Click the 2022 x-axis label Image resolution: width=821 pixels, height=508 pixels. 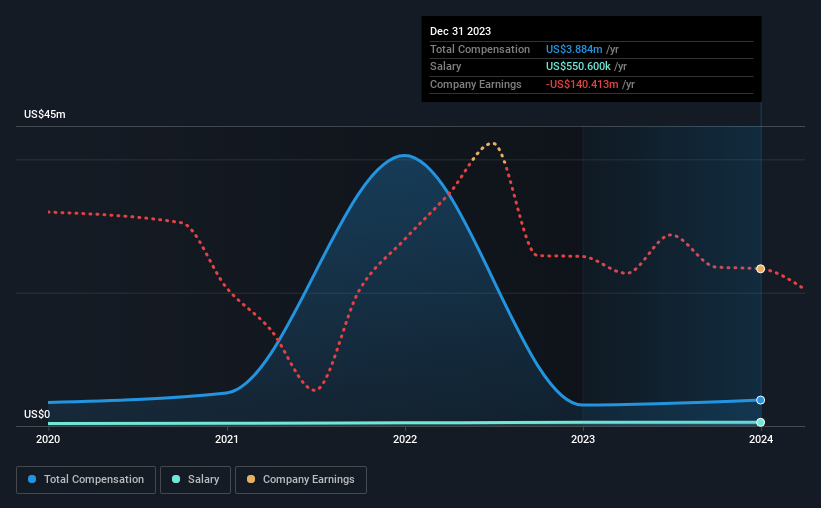click(405, 439)
